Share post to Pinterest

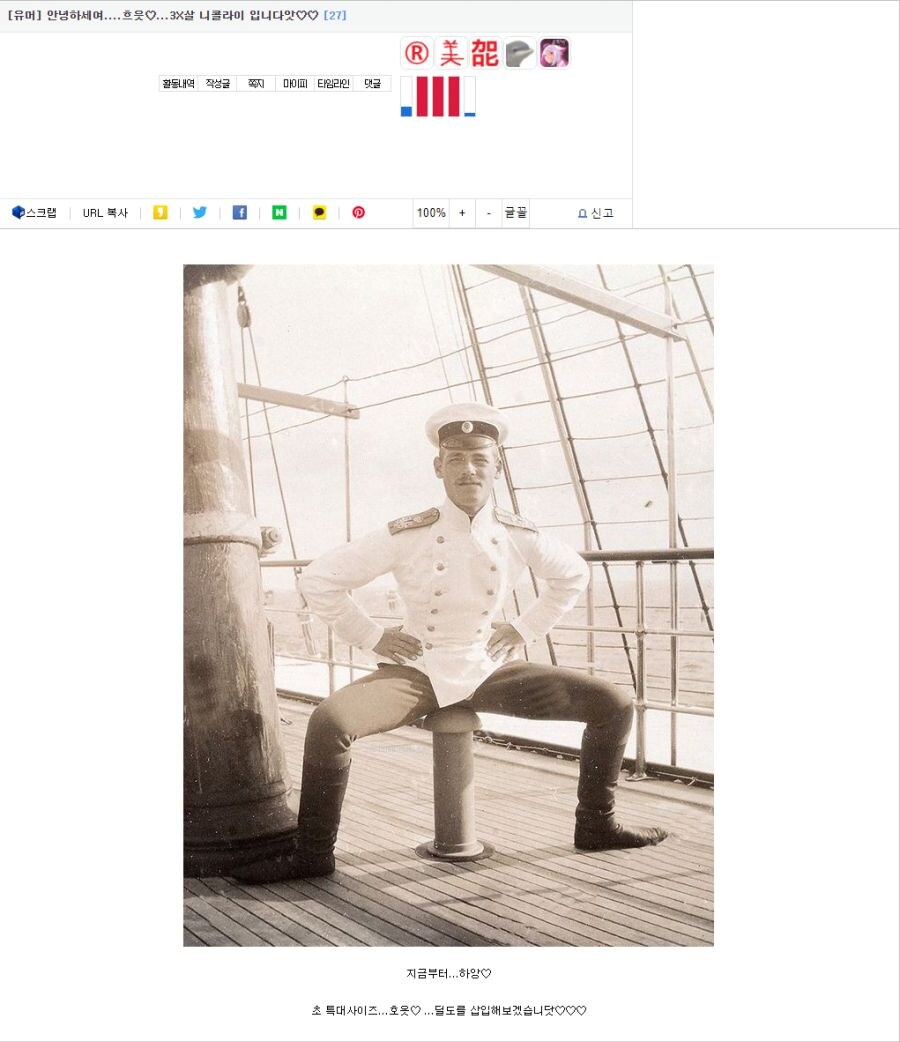(x=358, y=213)
